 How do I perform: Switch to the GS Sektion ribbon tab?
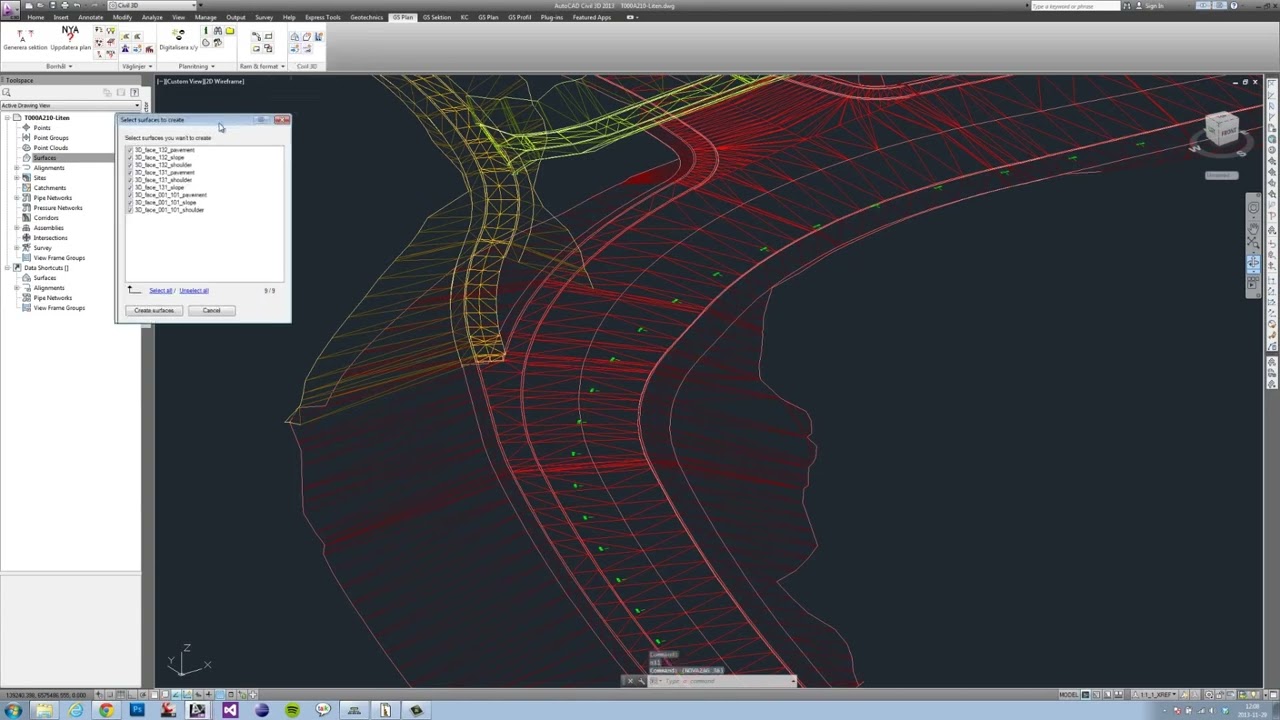(437, 17)
